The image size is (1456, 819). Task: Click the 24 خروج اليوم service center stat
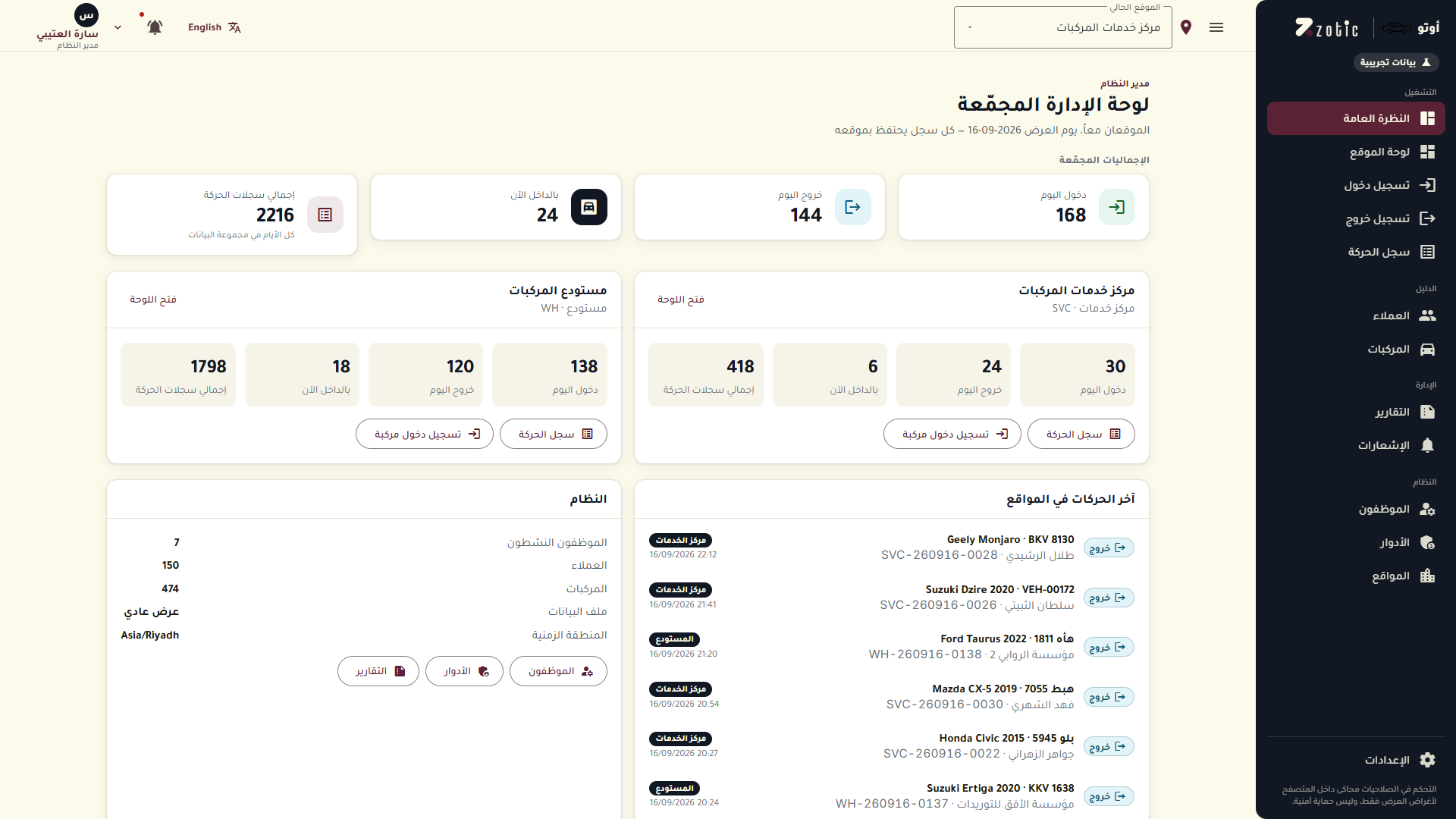[954, 375]
